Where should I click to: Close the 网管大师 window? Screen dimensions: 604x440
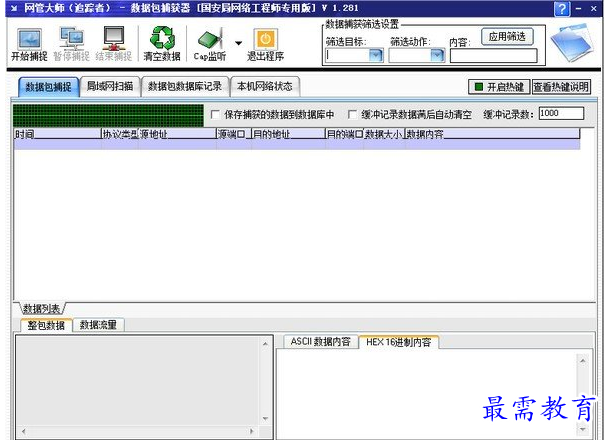[594, 8]
